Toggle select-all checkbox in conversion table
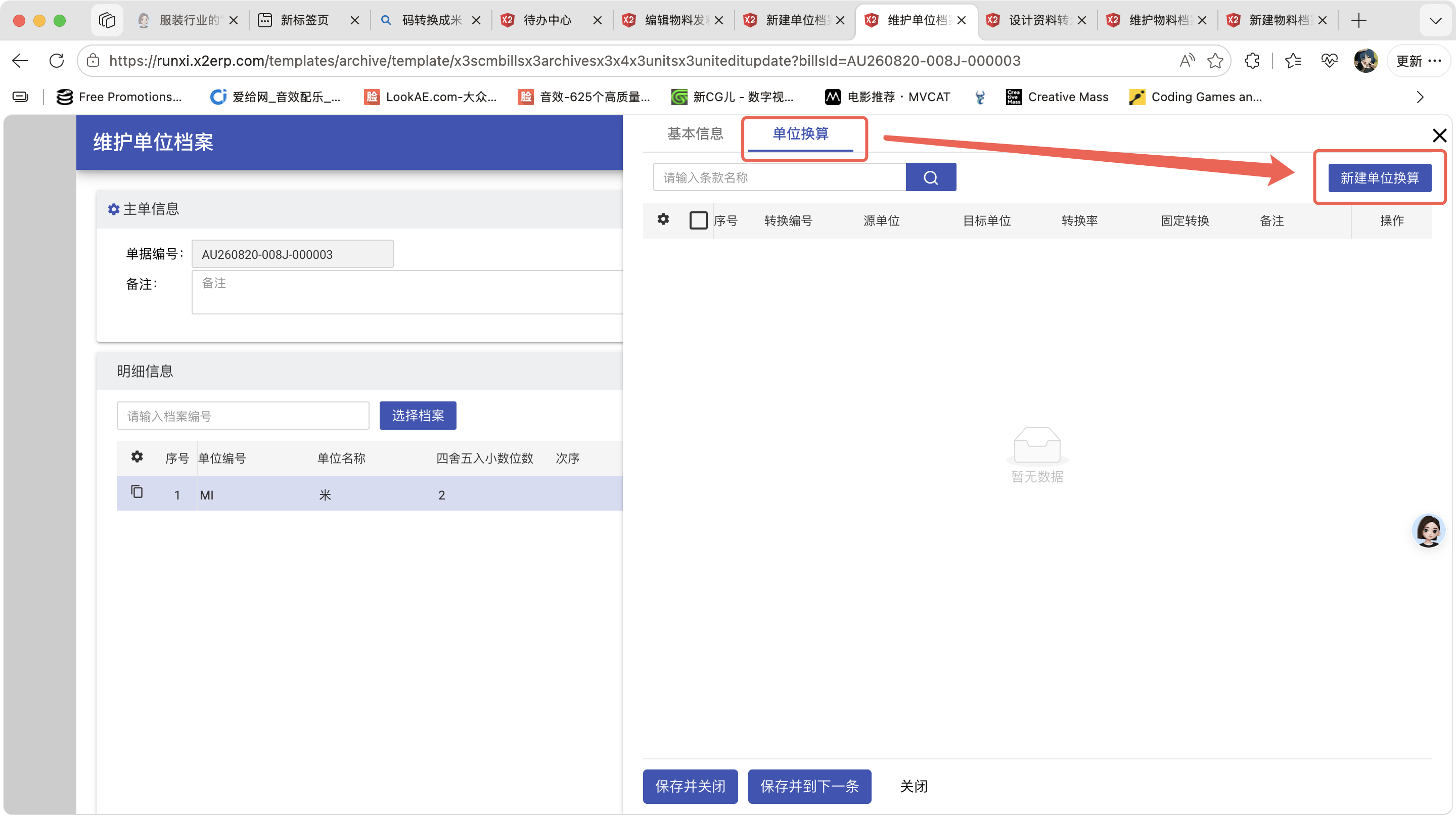 (x=698, y=220)
